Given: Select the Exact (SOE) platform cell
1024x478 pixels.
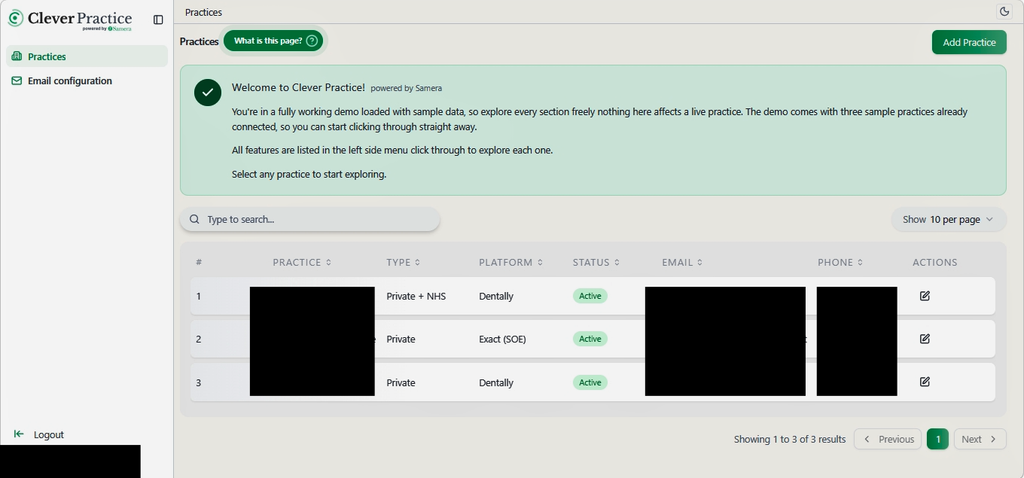Looking at the screenshot, I should click(x=502, y=340).
